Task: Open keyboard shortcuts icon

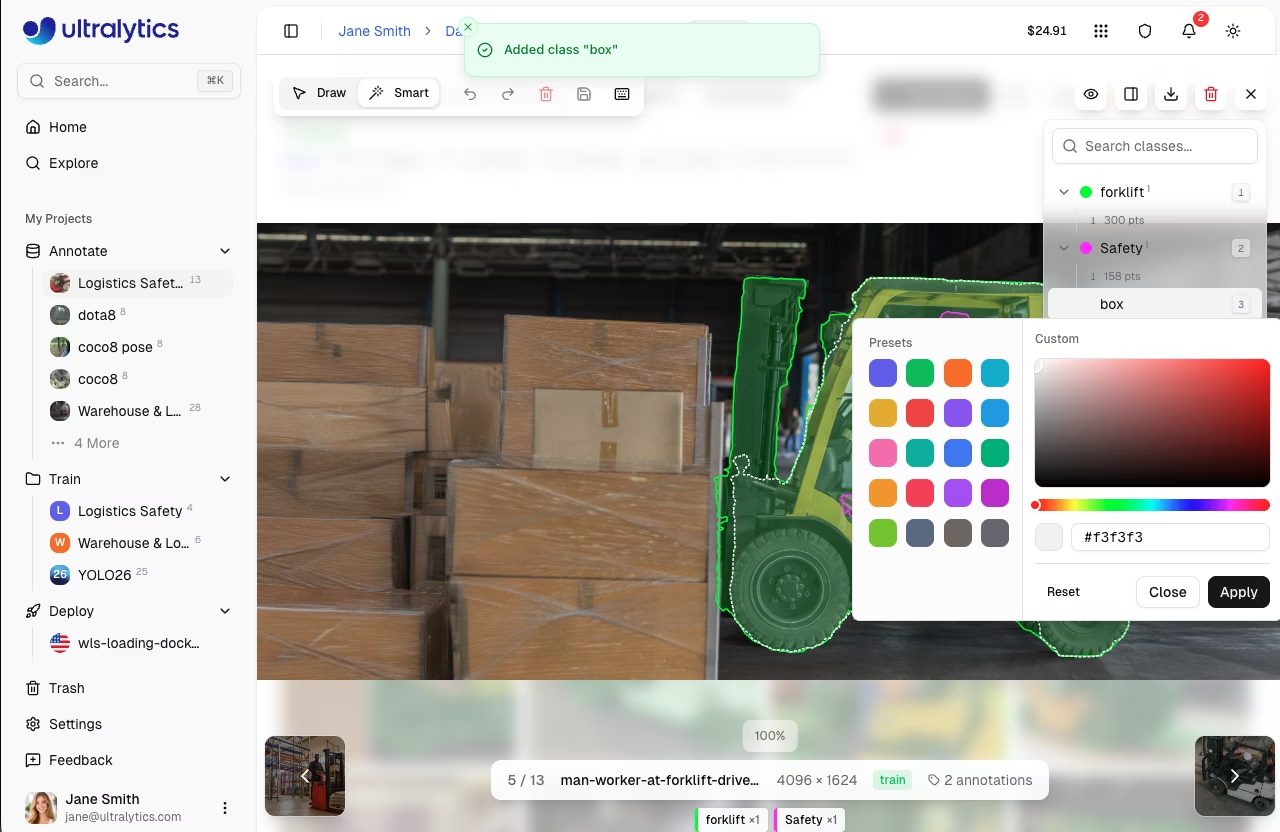Action: coord(622,94)
